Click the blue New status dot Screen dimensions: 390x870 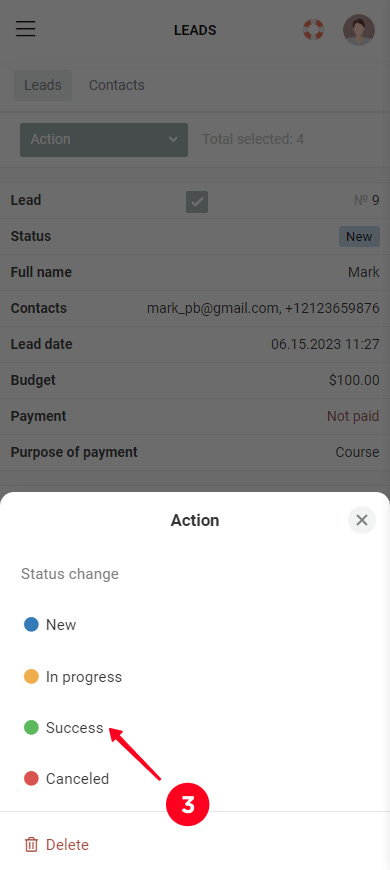(x=31, y=625)
